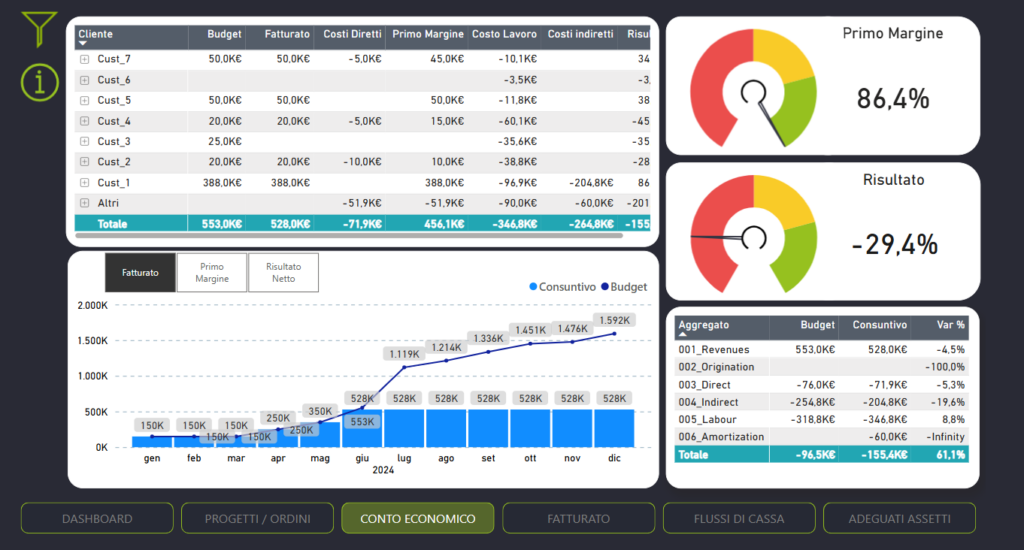Go to the DASHBOARD page

(x=97, y=518)
